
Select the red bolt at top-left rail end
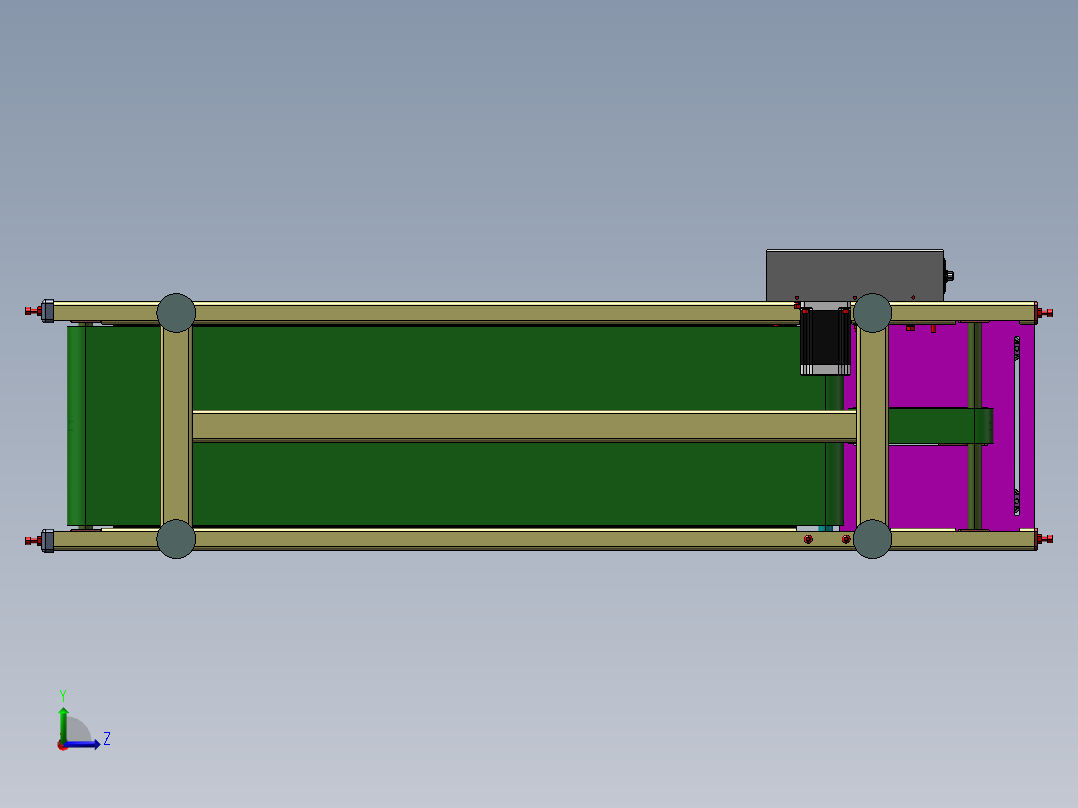(33, 311)
